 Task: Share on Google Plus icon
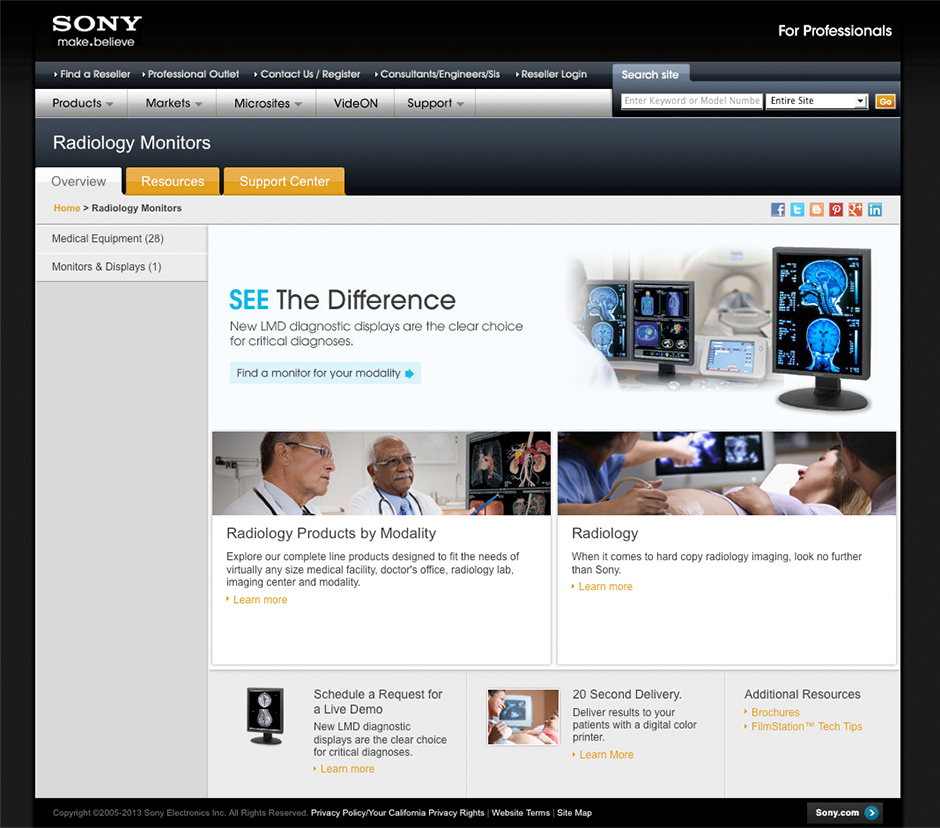(x=855, y=209)
